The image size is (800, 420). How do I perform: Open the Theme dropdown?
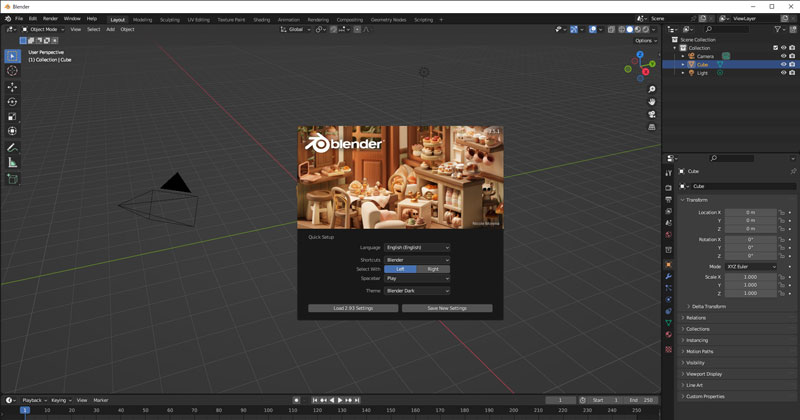[x=417, y=291]
